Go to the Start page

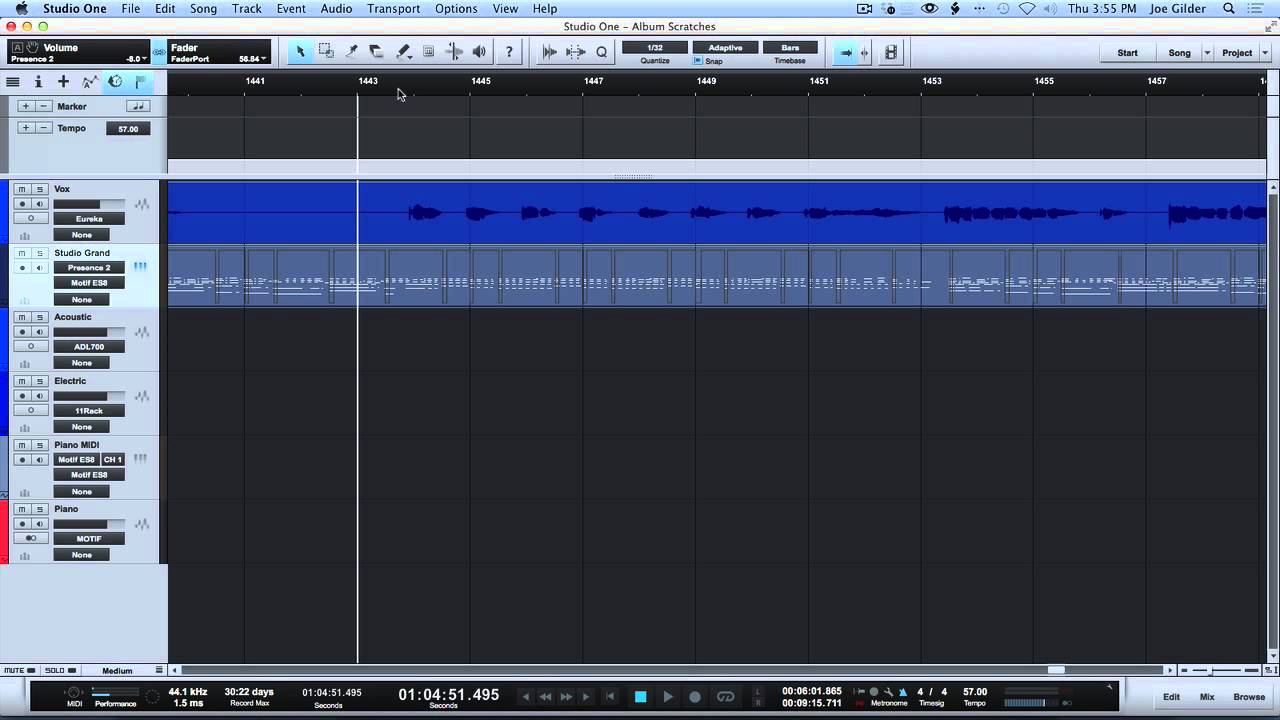pos(1127,53)
